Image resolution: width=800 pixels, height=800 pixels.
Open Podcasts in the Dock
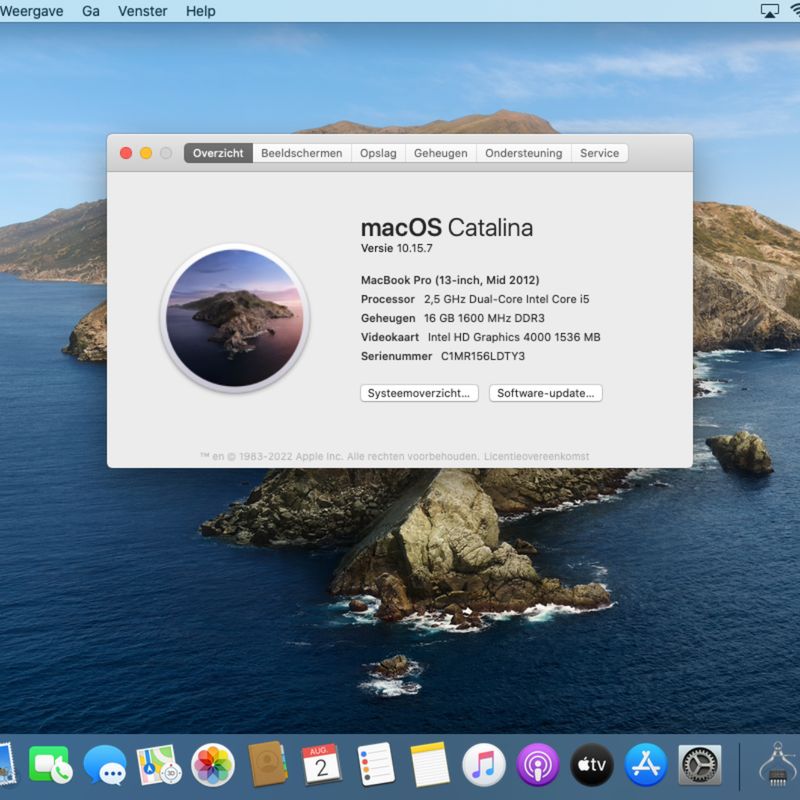[x=538, y=765]
